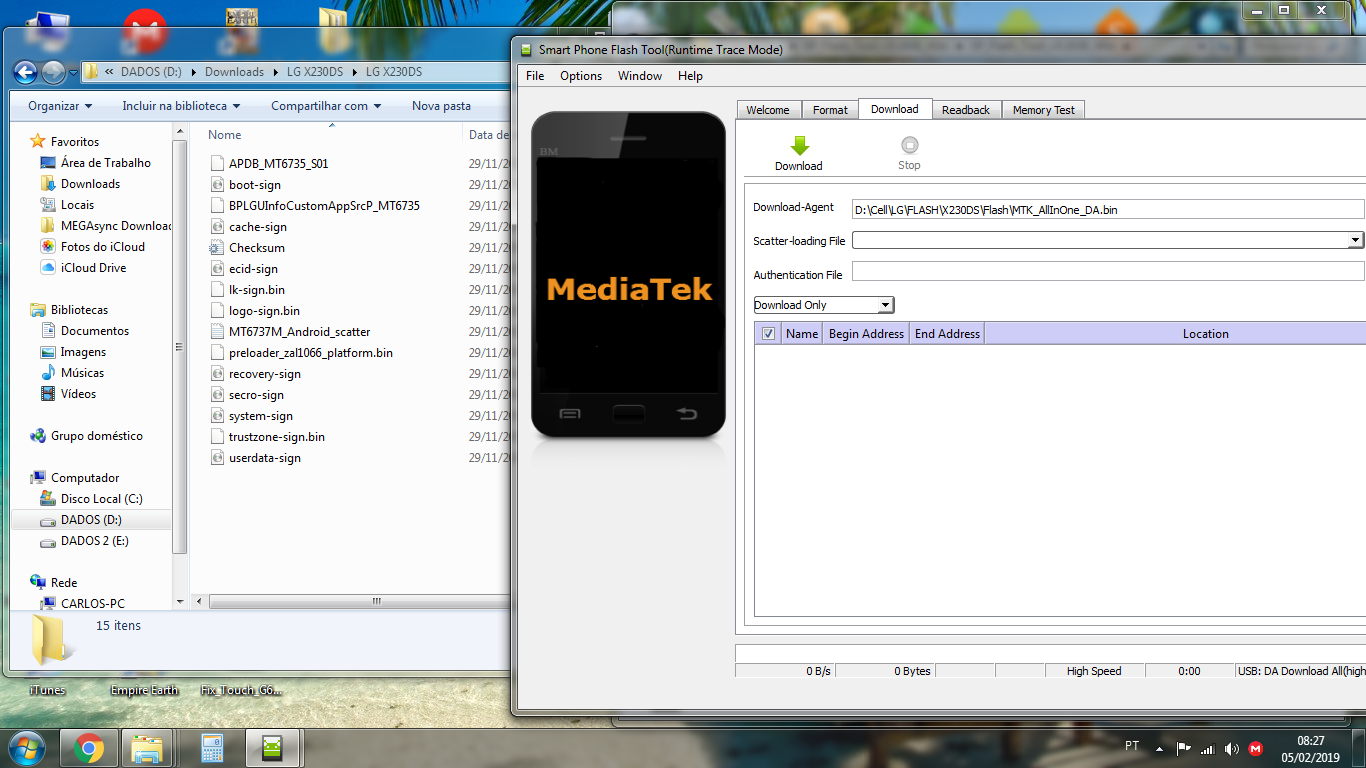Viewport: 1366px width, 768px height.
Task: Open the Incluir na biblioteca dropdown
Action: (181, 106)
